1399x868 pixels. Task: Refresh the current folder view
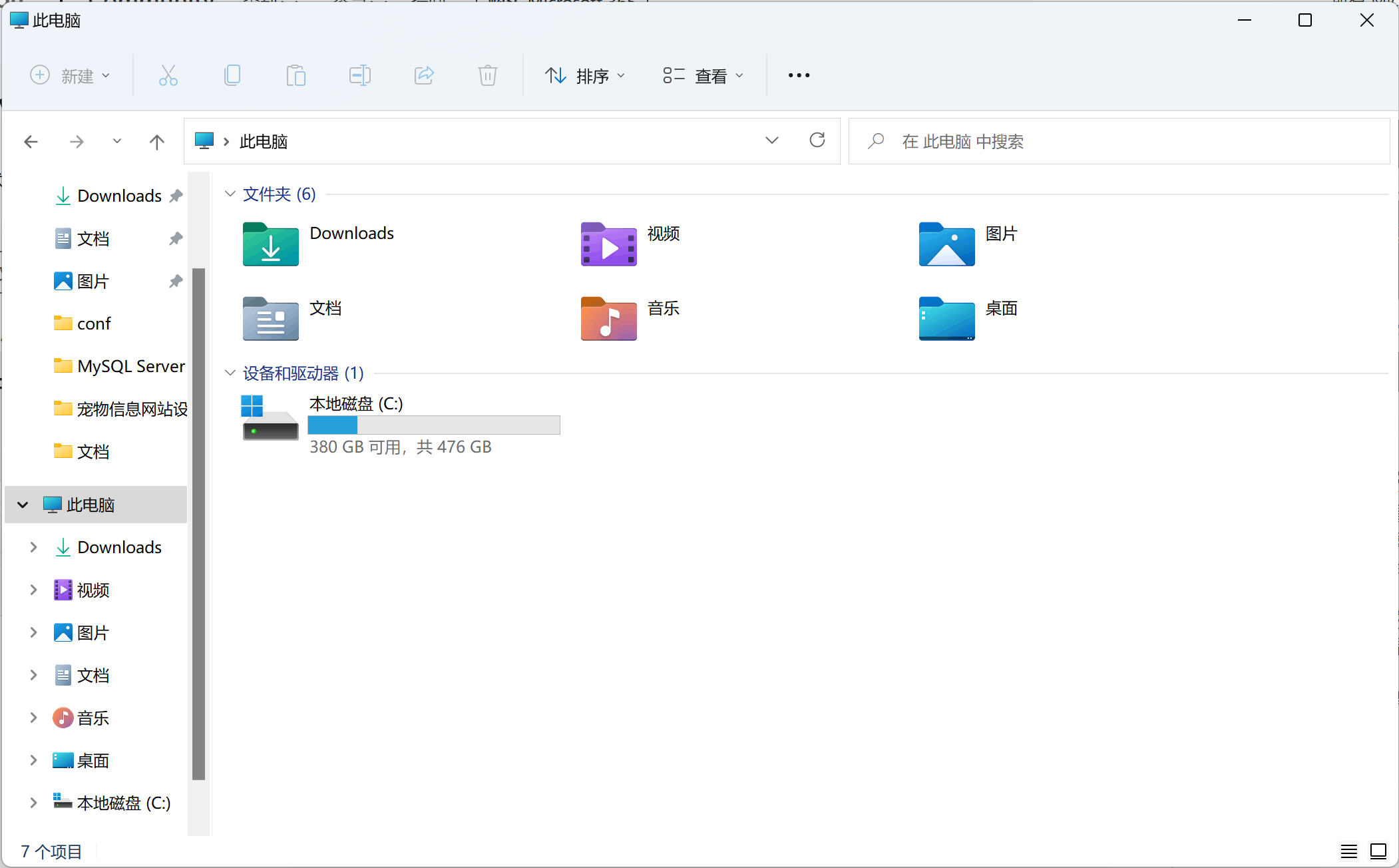pos(817,140)
